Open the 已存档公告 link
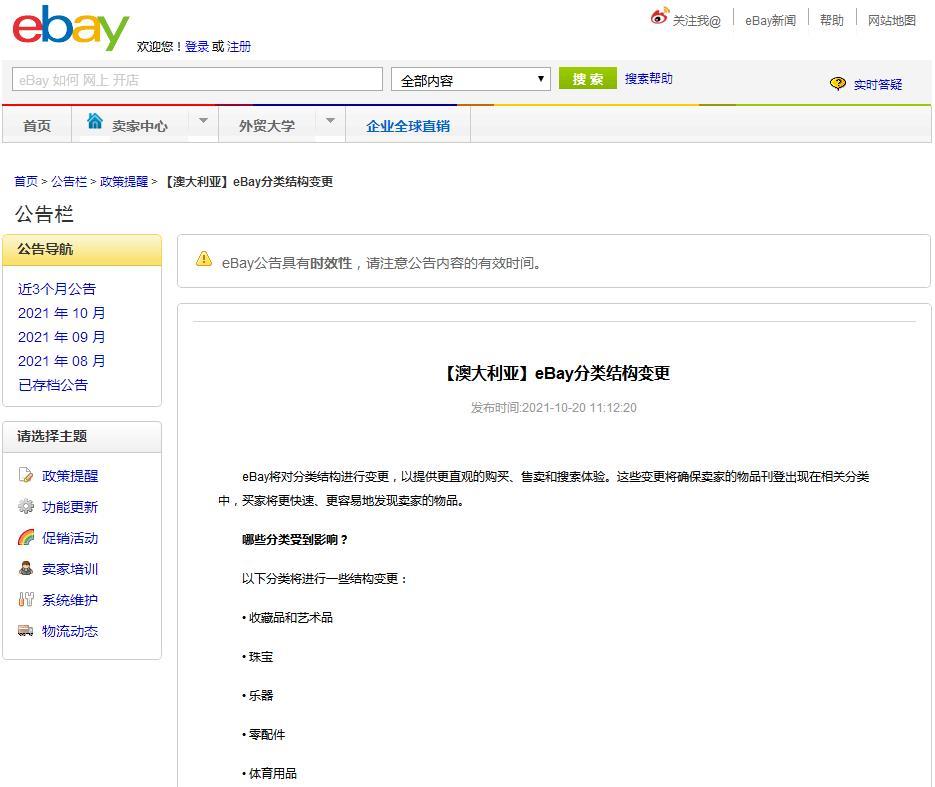935x787 pixels. tap(53, 385)
